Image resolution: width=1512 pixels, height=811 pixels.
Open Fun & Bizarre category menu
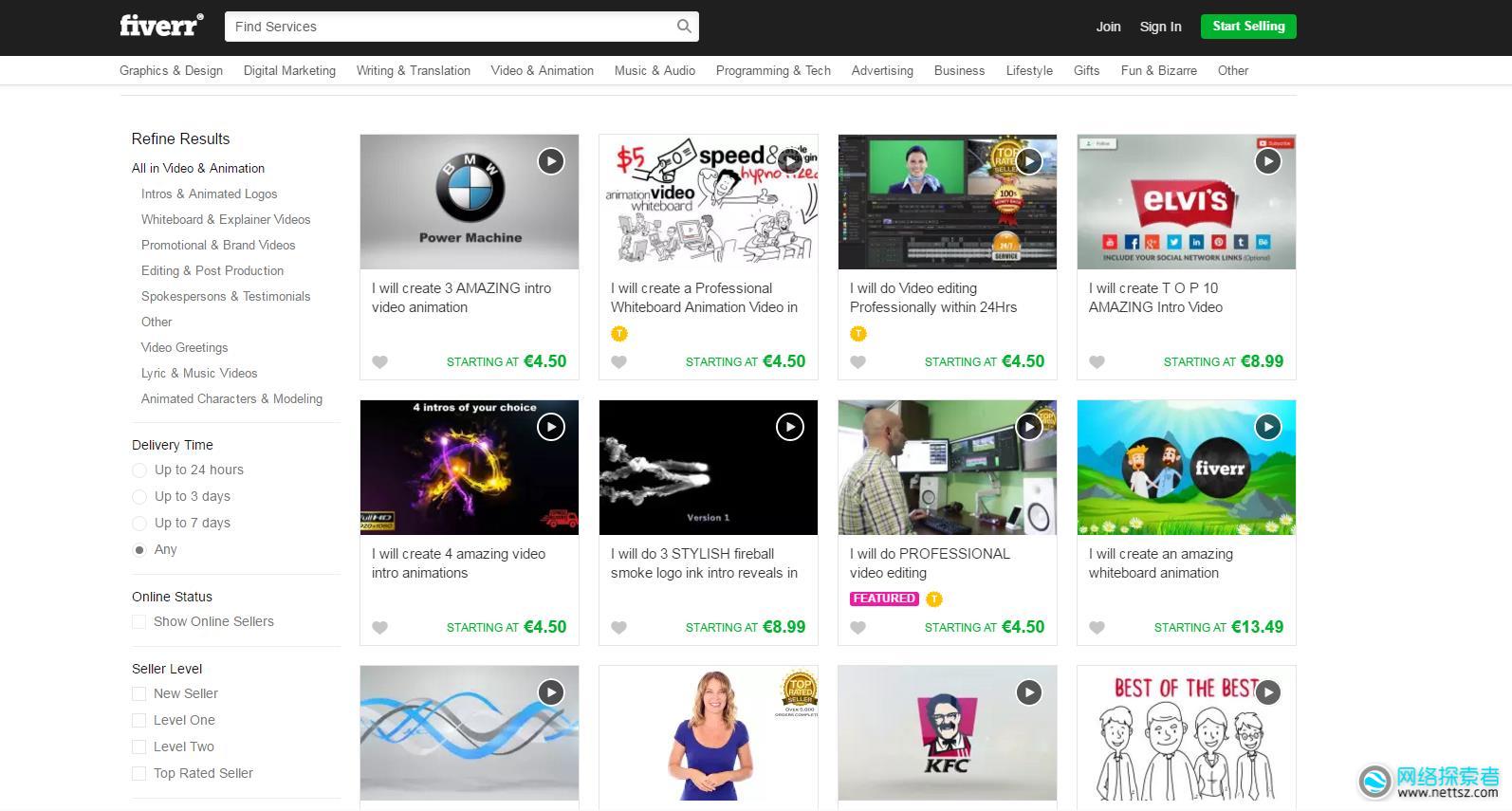1158,70
